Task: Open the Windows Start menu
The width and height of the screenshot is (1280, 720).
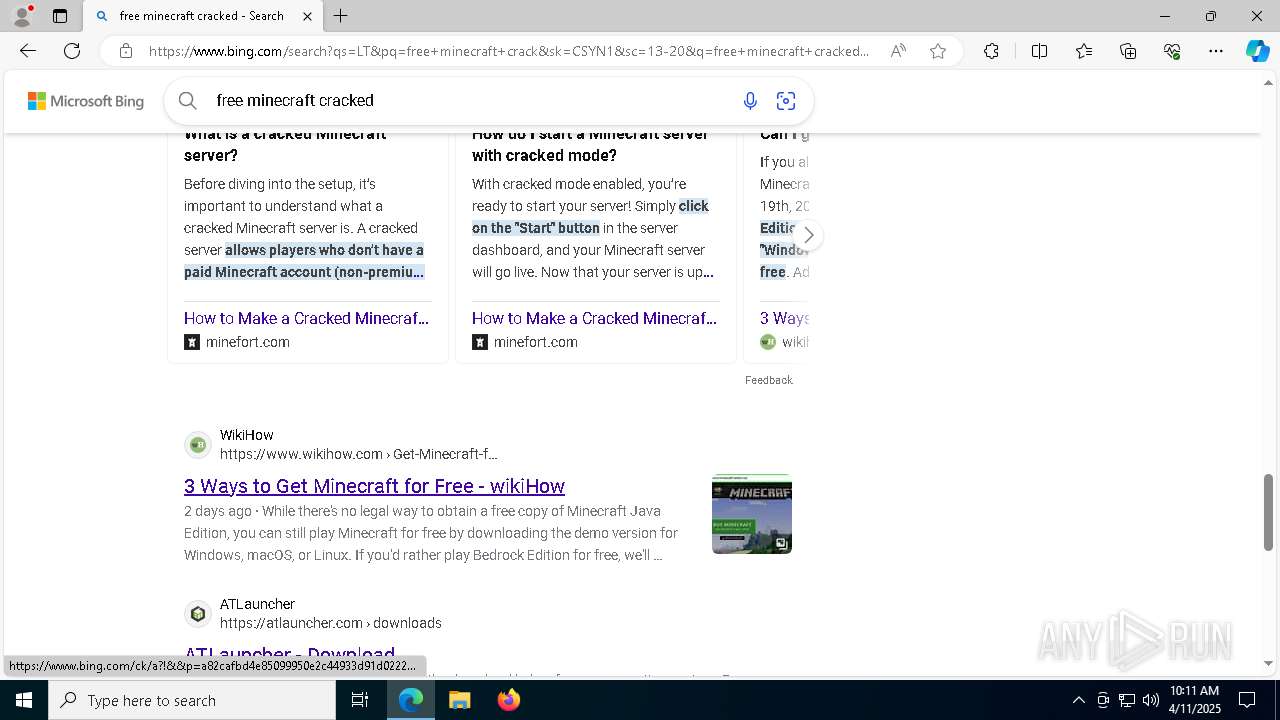Action: (x=24, y=700)
